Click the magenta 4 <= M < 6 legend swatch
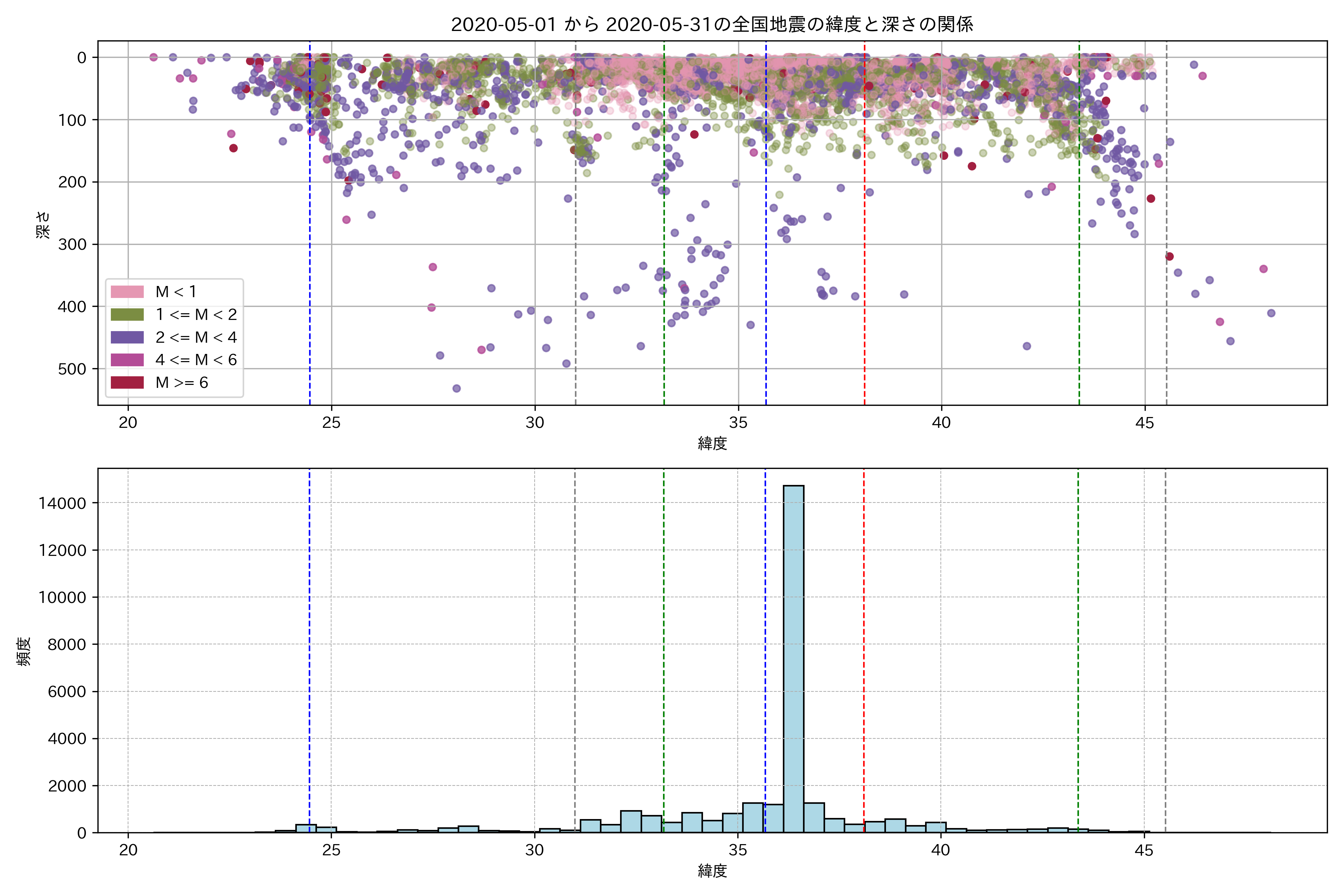Screen dimensions: 1344x896 point(127,360)
